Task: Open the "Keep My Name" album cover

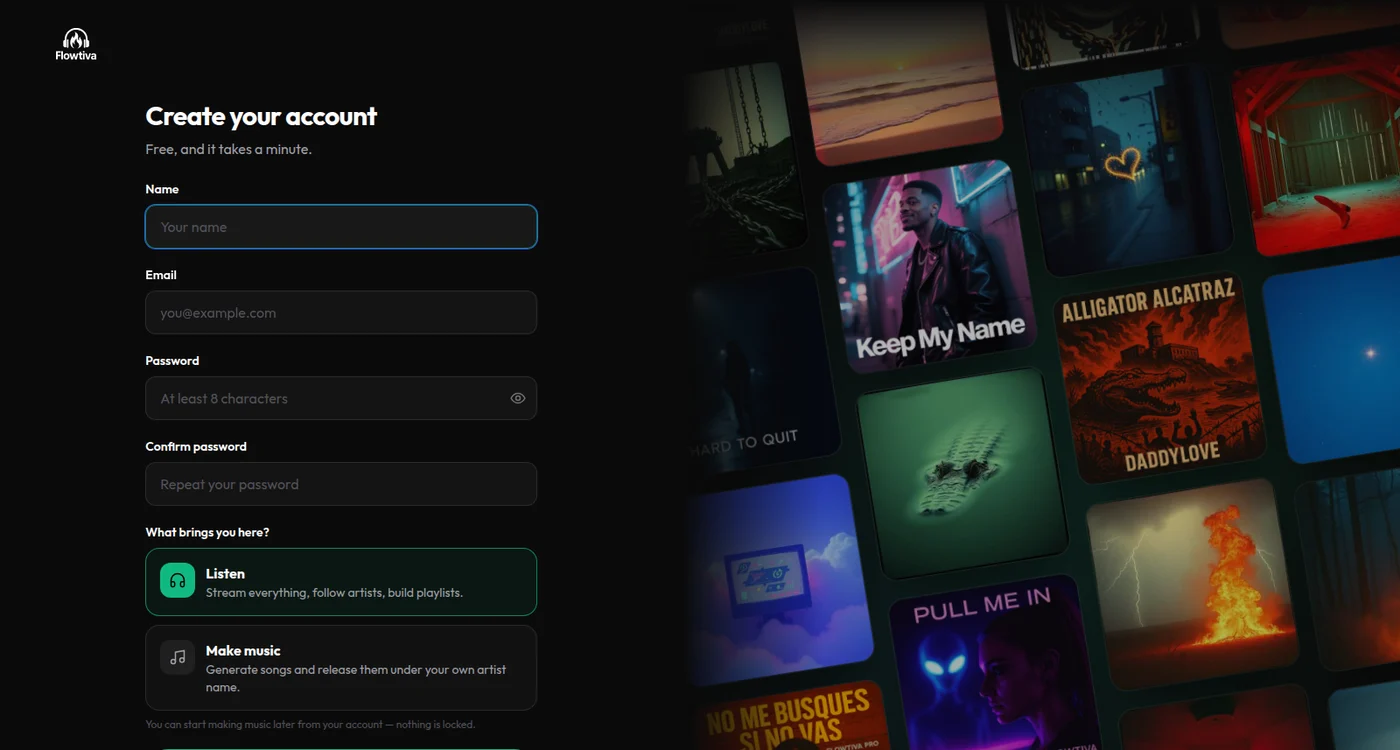Action: coord(930,266)
